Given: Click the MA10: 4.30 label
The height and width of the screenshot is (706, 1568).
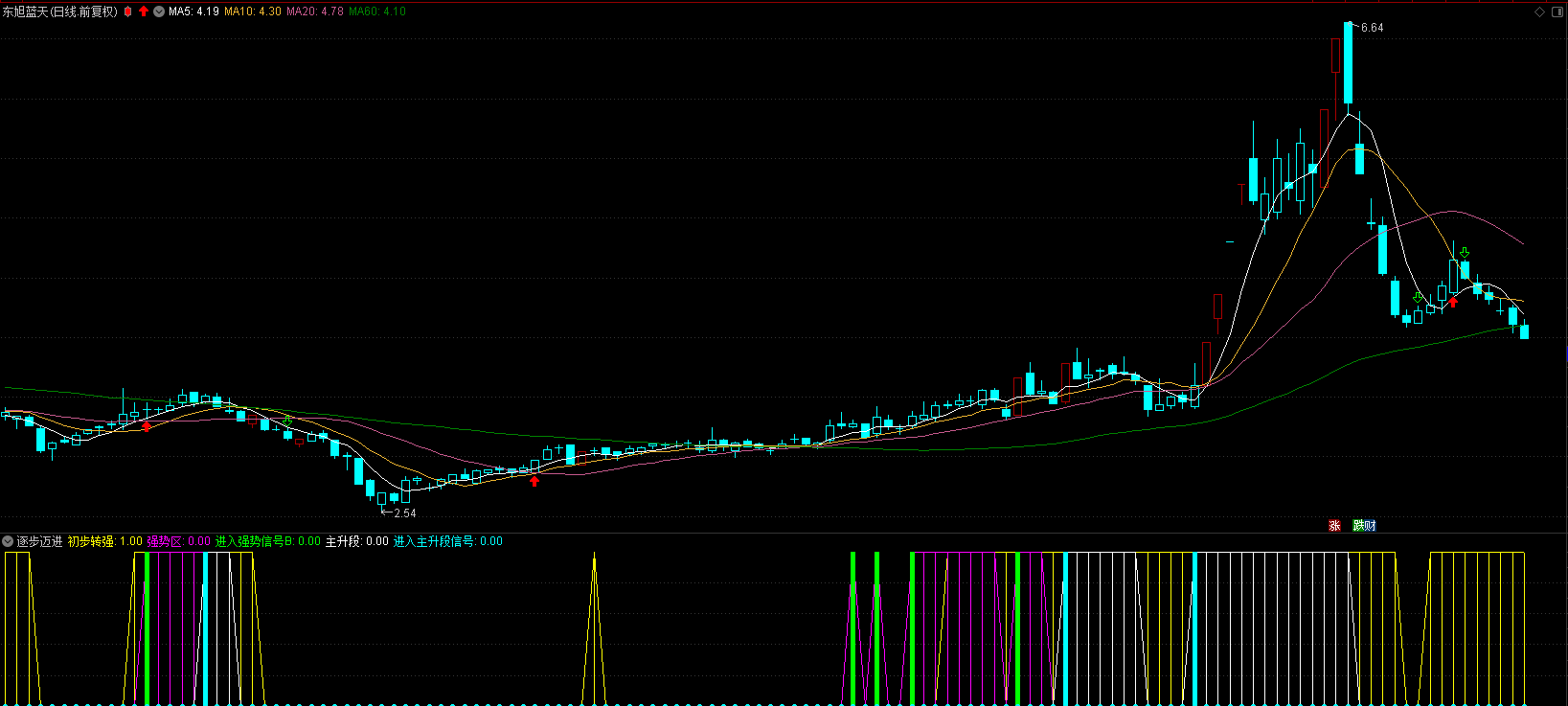Looking at the screenshot, I should [253, 11].
